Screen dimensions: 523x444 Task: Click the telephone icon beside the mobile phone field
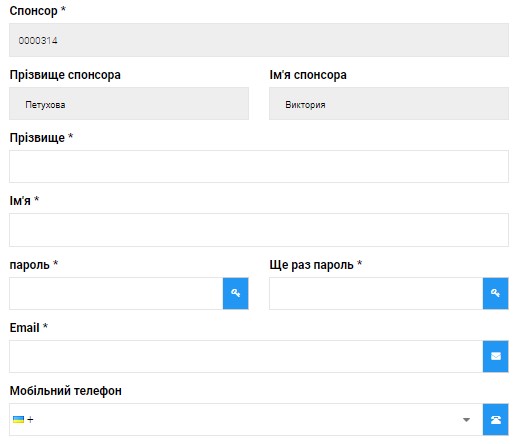point(495,419)
